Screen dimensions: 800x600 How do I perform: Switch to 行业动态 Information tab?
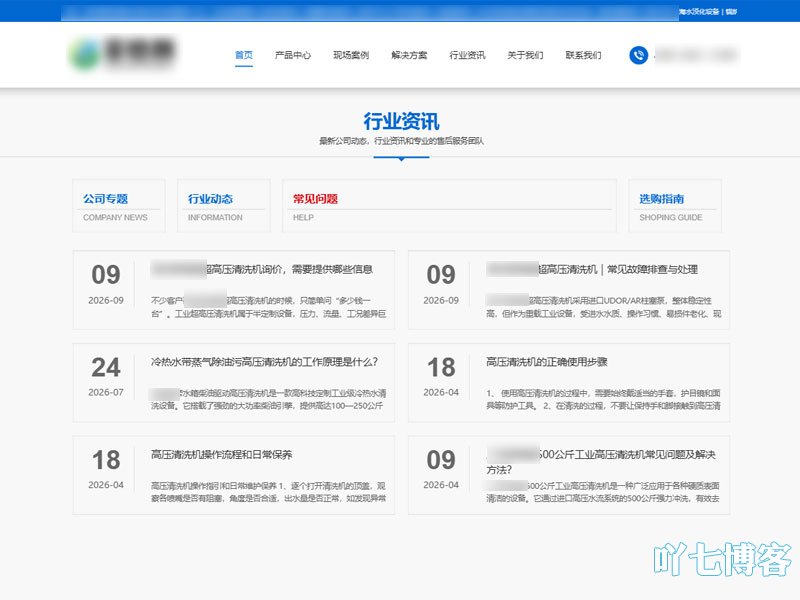point(223,206)
